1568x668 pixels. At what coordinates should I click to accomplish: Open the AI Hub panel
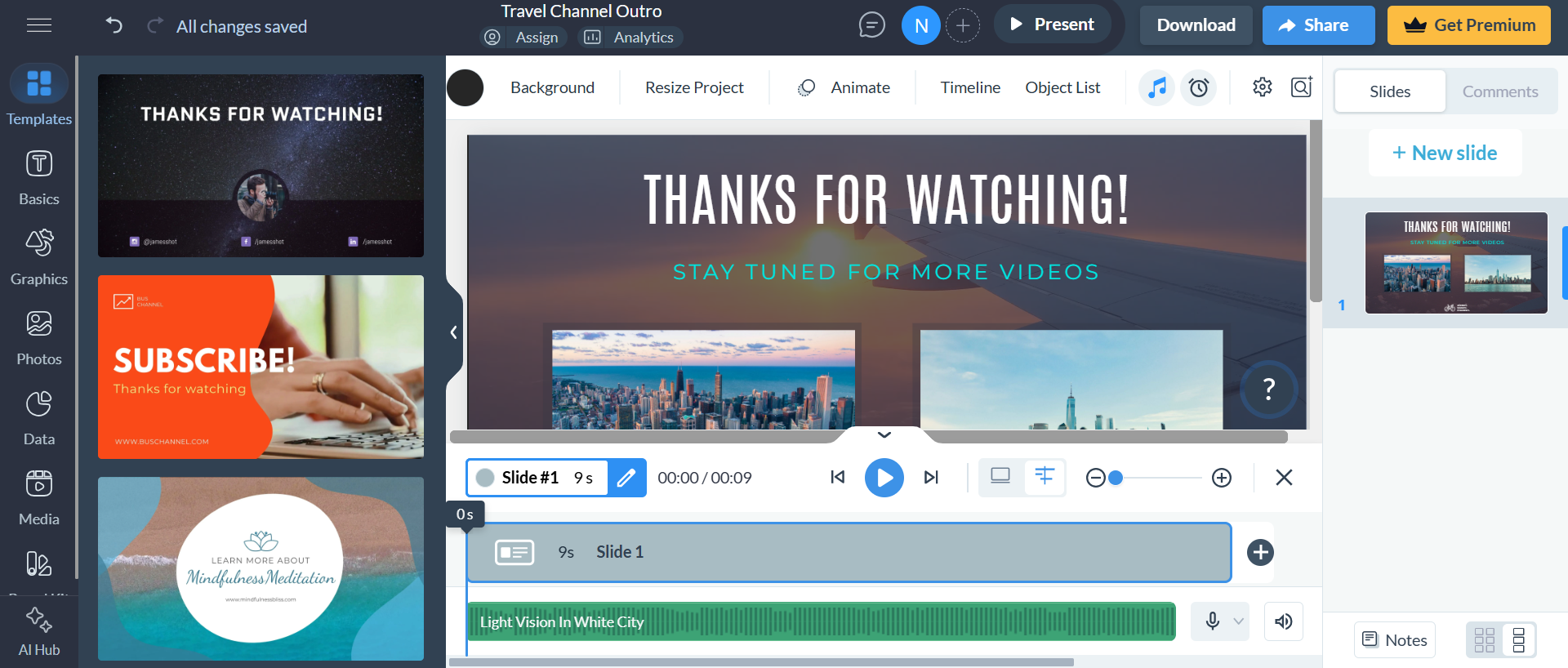point(39,632)
